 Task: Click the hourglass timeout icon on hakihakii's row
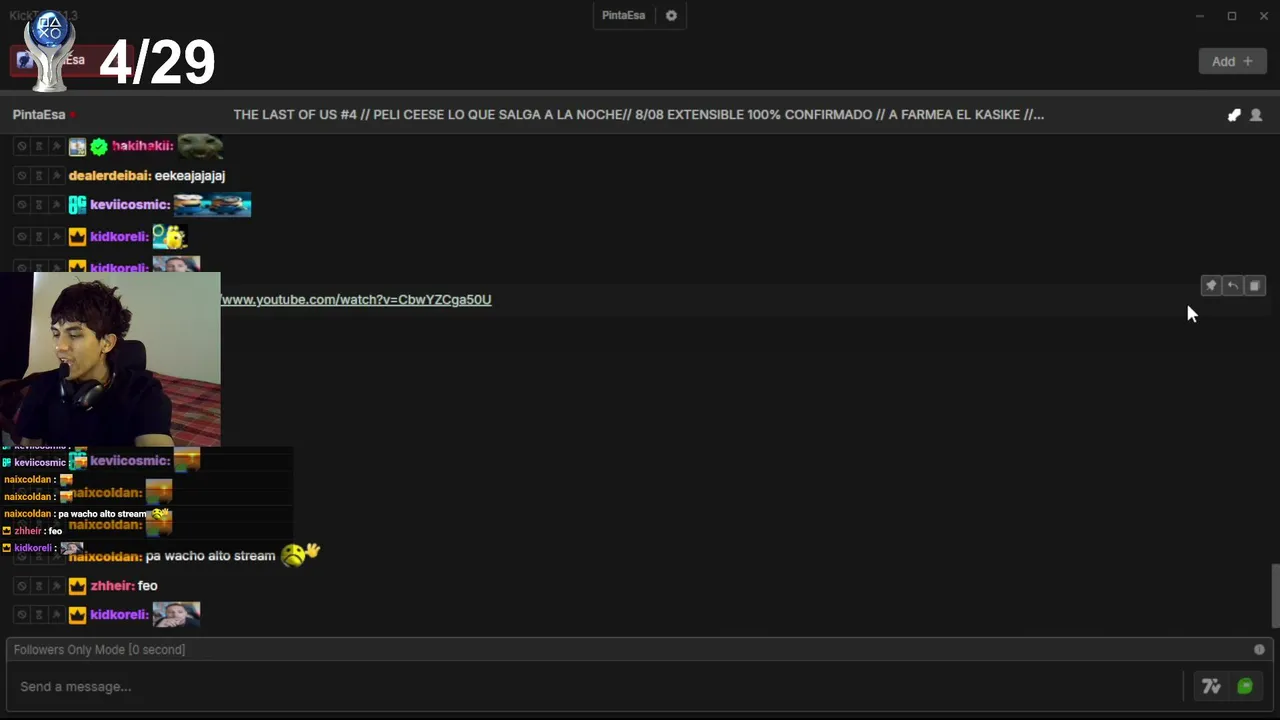tap(39, 146)
